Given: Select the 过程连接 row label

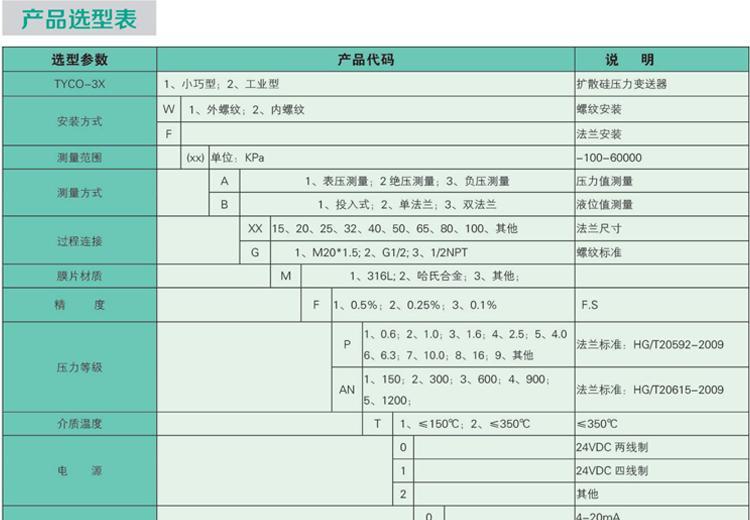Looking at the screenshot, I should [79, 241].
